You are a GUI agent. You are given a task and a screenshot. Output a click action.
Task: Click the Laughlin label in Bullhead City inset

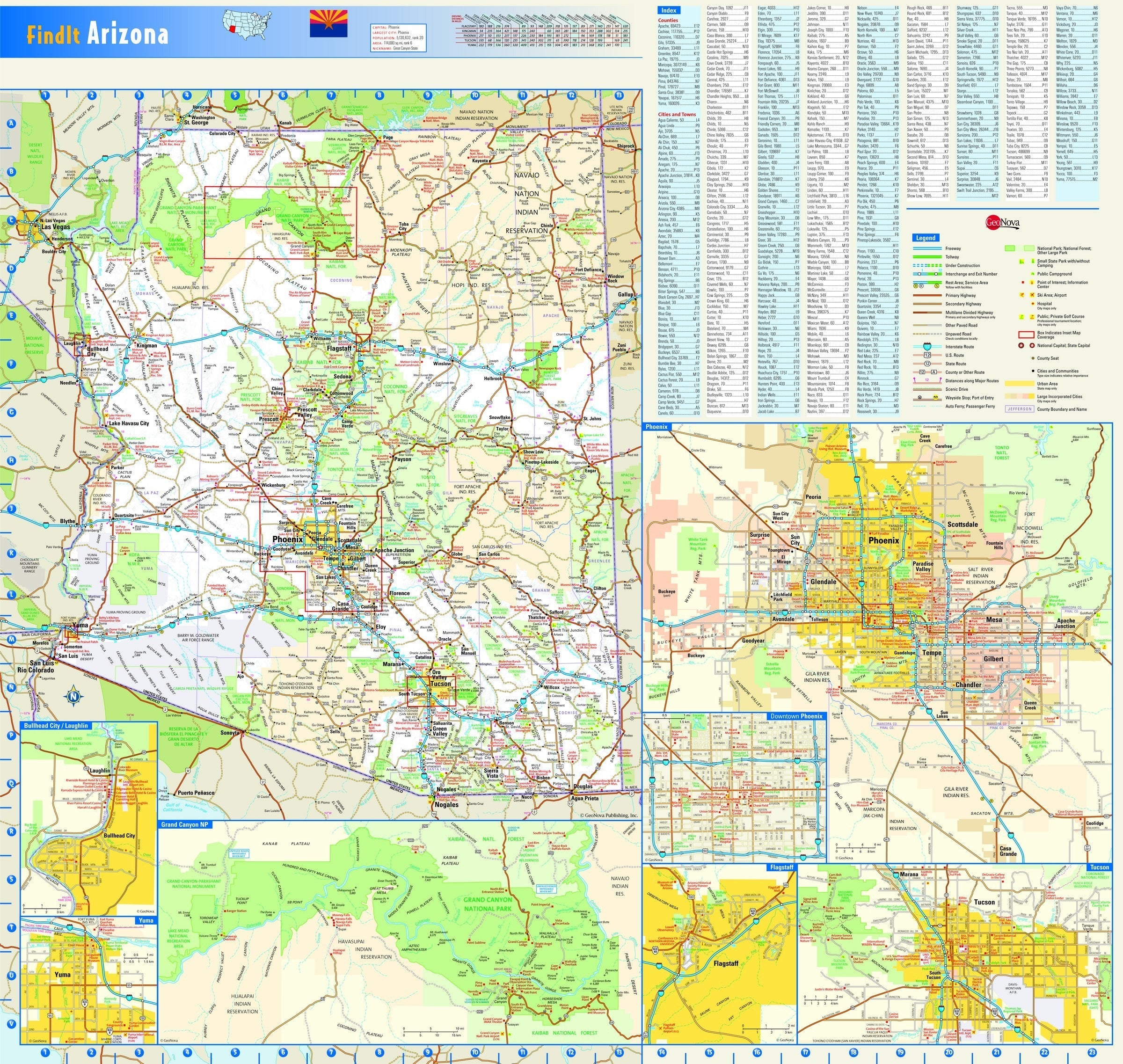point(101,771)
